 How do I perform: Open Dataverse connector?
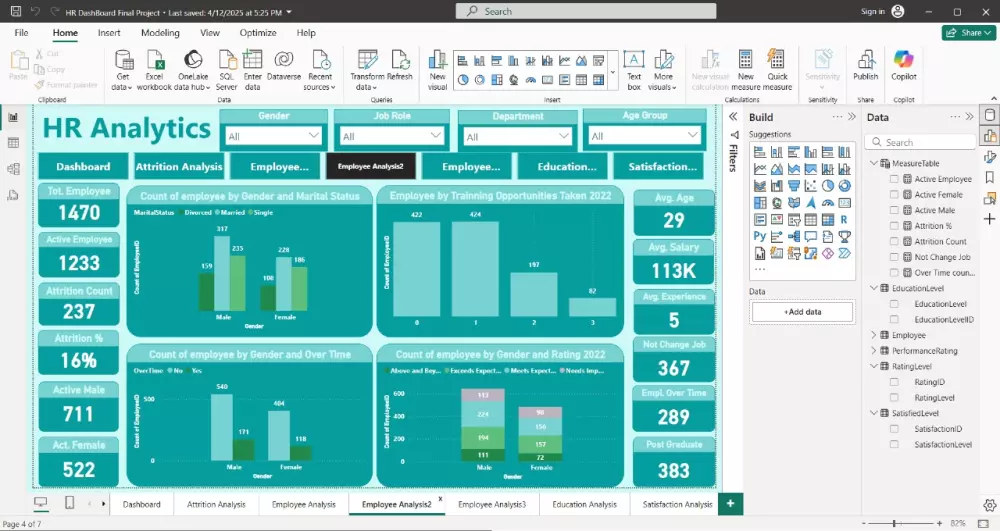284,66
